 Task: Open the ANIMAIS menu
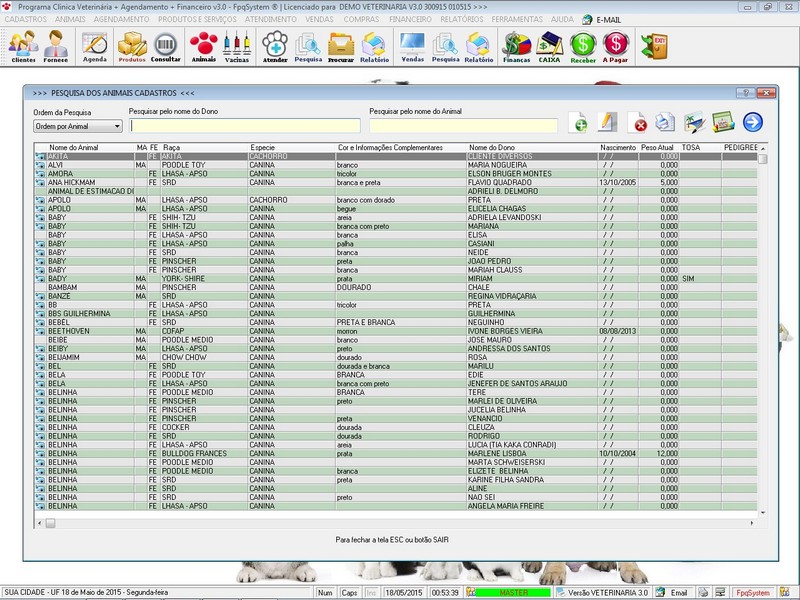click(70, 19)
